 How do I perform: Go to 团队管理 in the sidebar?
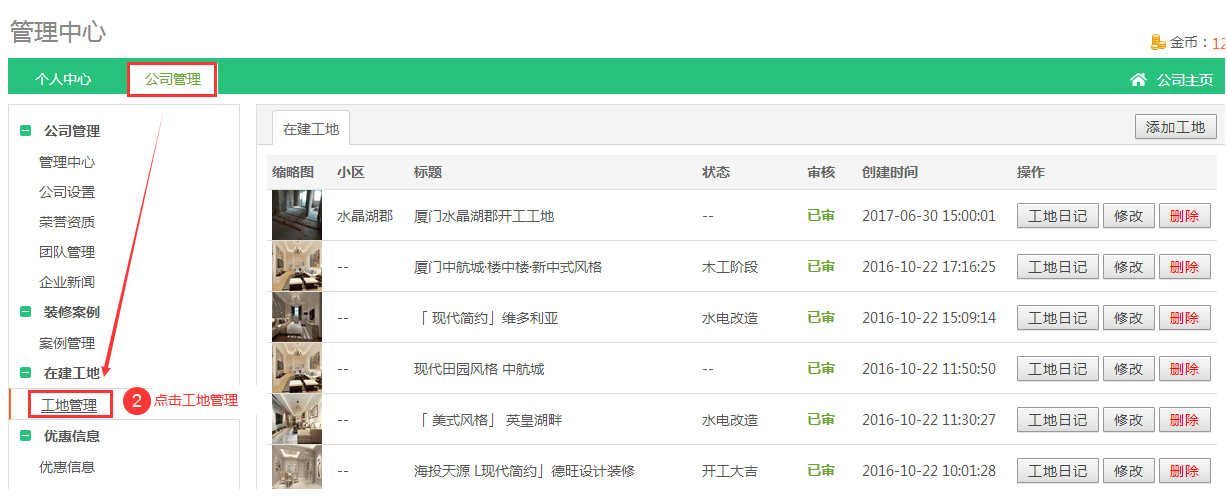point(67,252)
